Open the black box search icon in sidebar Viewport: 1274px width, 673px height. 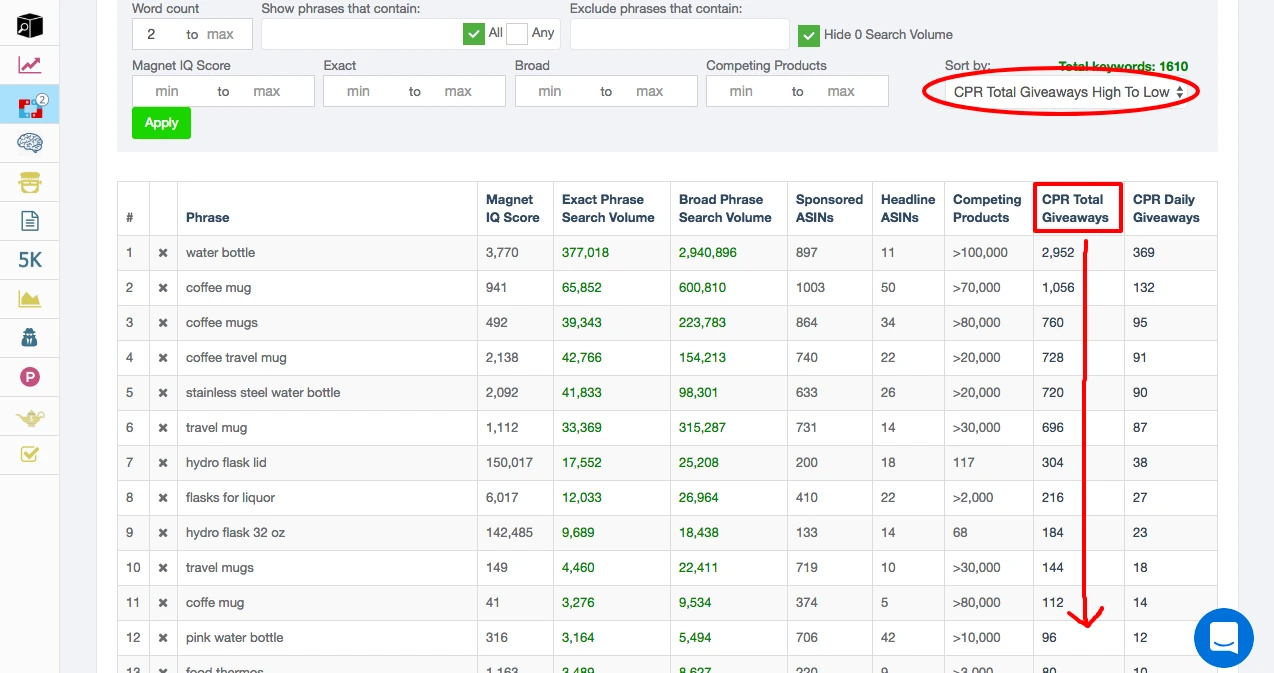(x=30, y=26)
